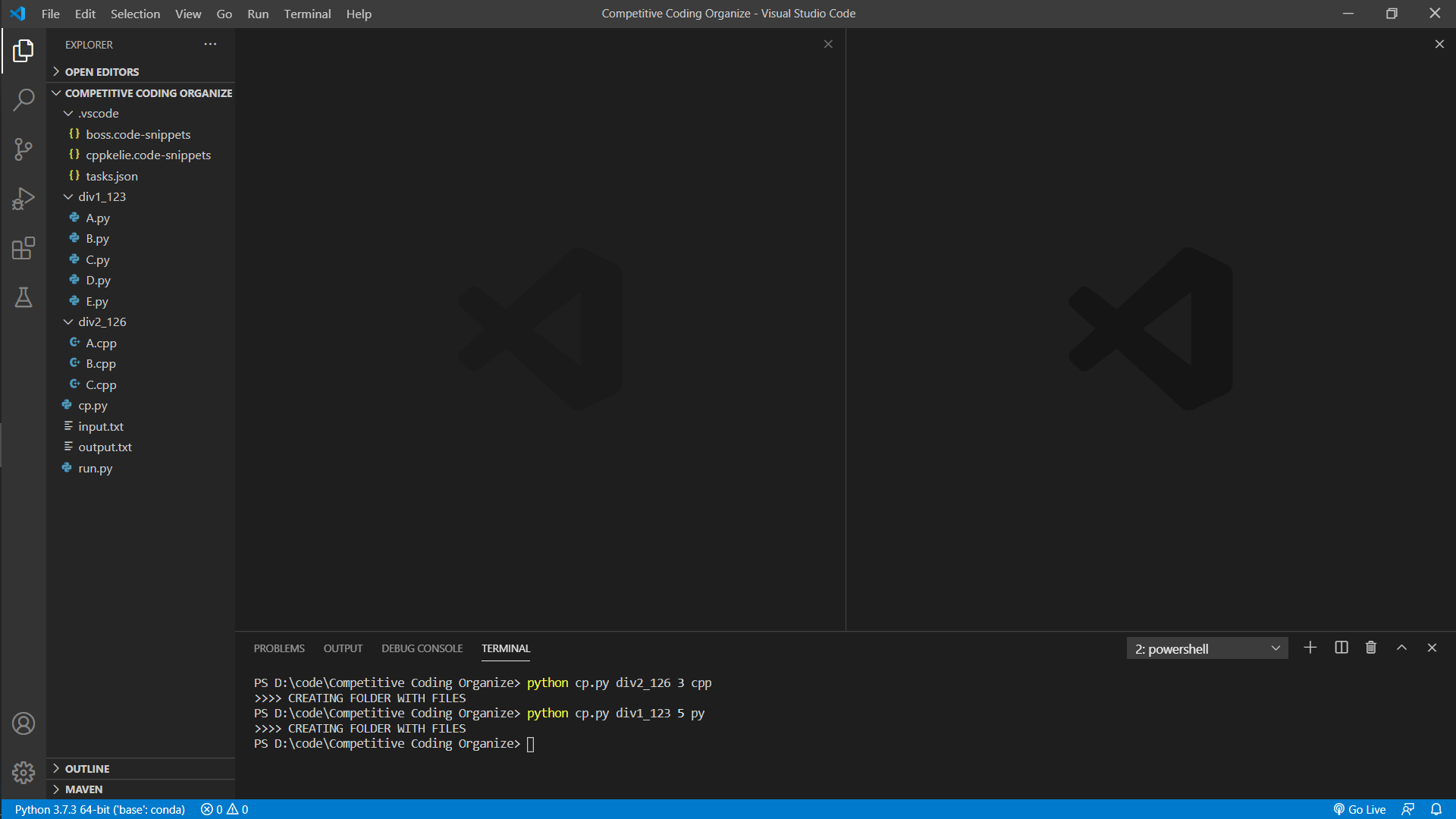Image resolution: width=1456 pixels, height=819 pixels.
Task: Select Python 3.7.3 interpreter in status bar
Action: pos(100,809)
